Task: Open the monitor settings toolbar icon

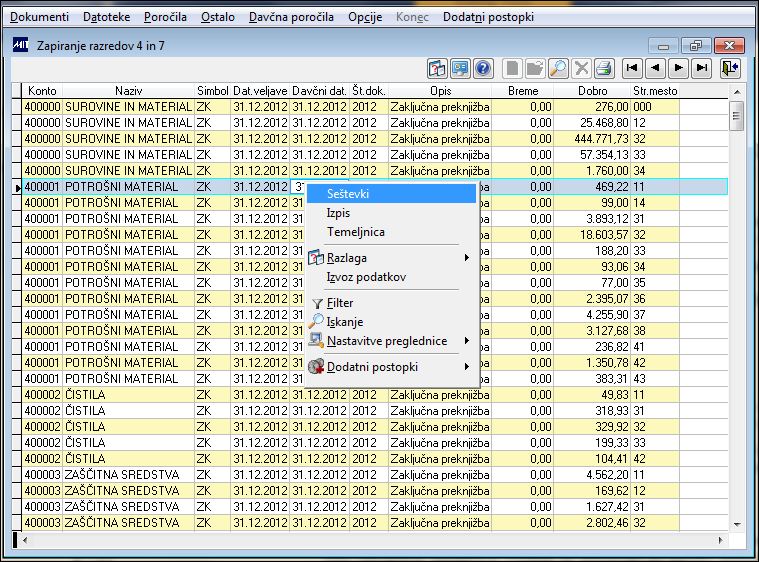Action: (x=459, y=69)
